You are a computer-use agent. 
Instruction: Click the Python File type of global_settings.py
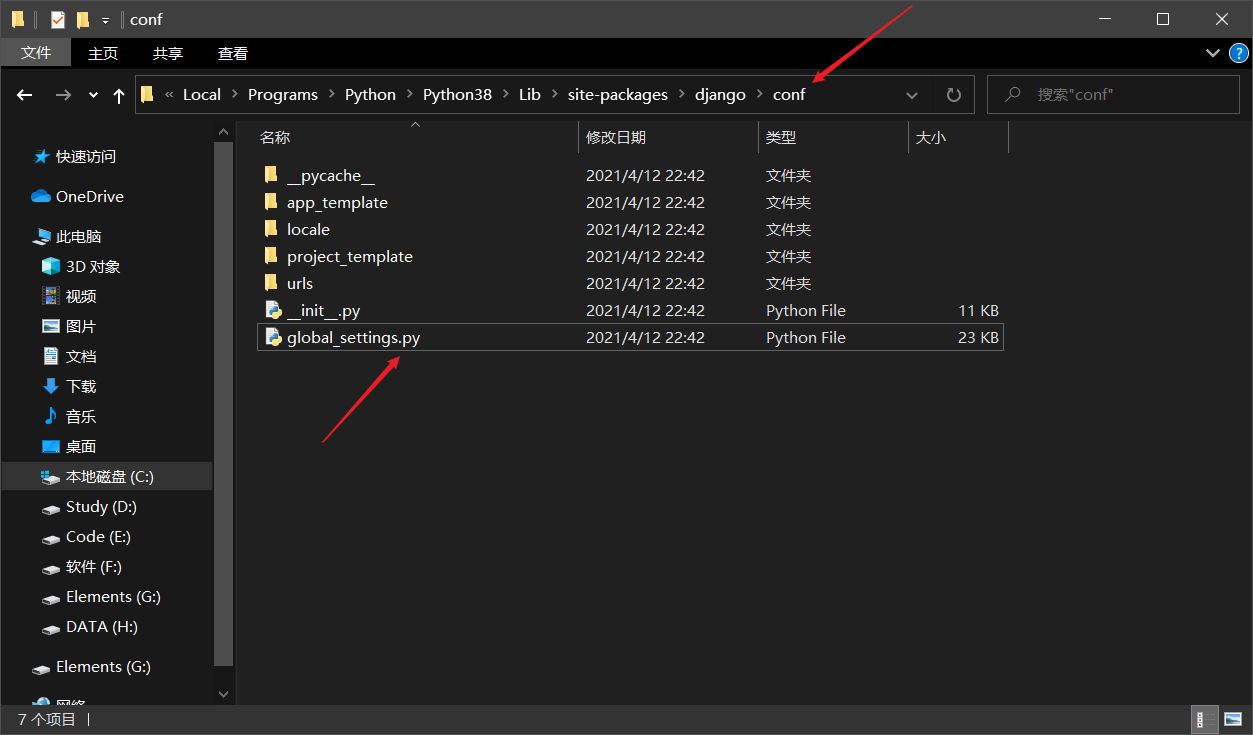tap(806, 337)
